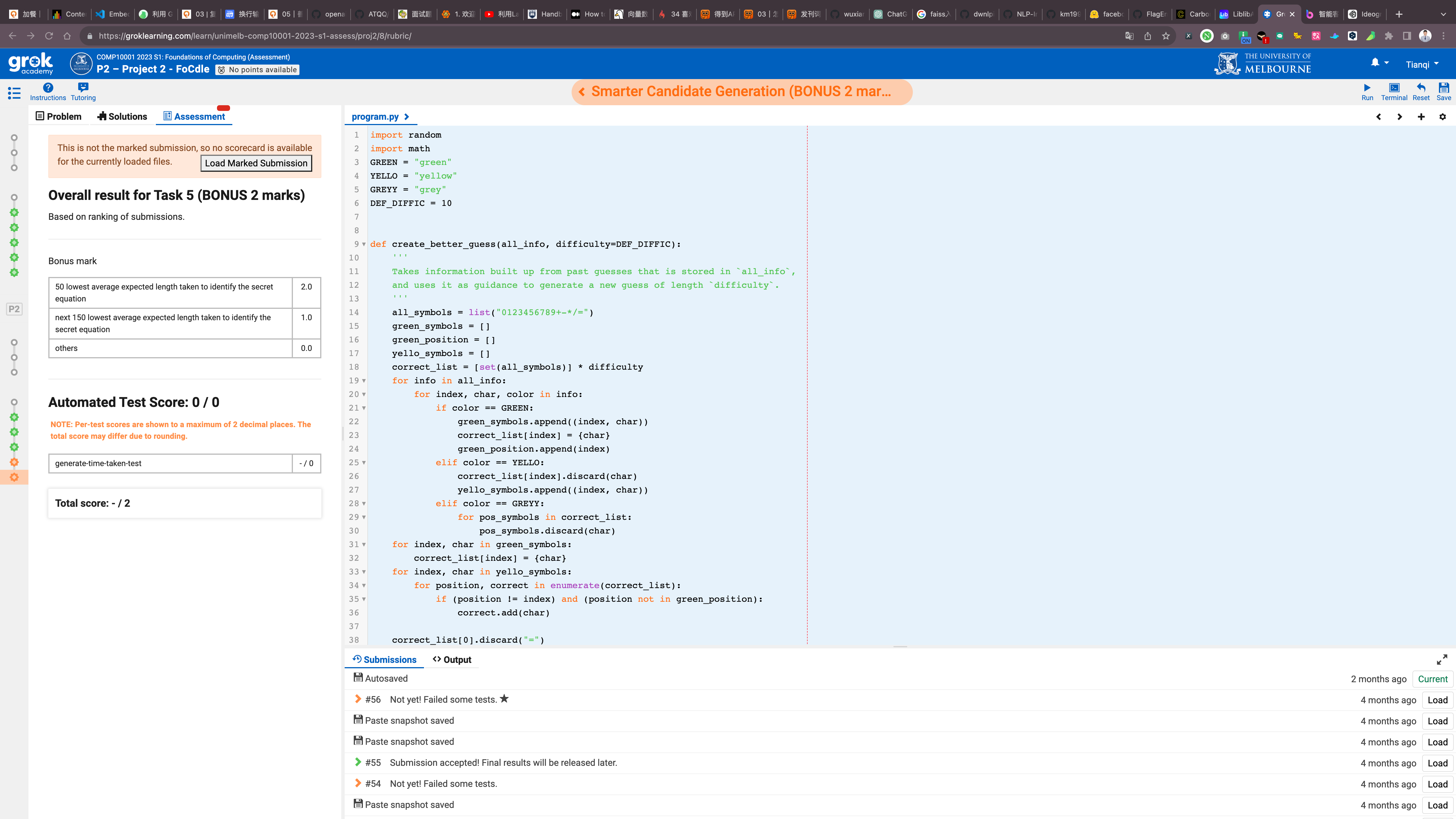The image size is (1456, 819).
Task: Go to the next editor file arrow
Action: (1399, 117)
